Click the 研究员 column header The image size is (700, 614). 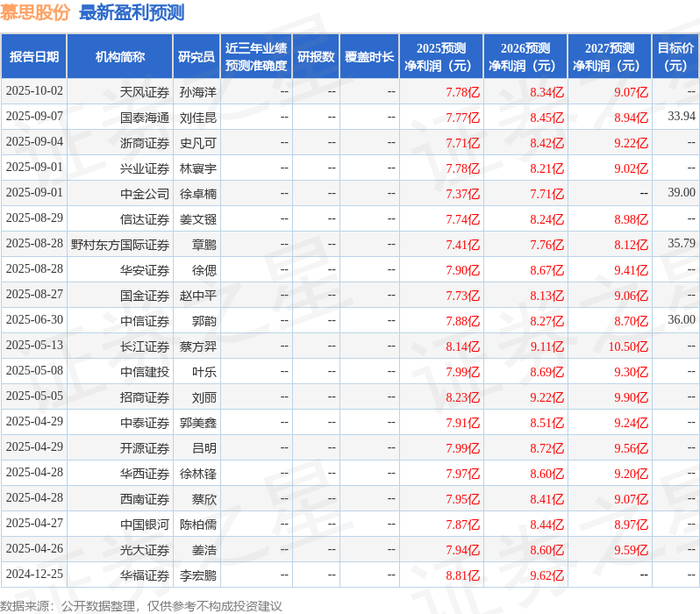pyautogui.click(x=196, y=57)
